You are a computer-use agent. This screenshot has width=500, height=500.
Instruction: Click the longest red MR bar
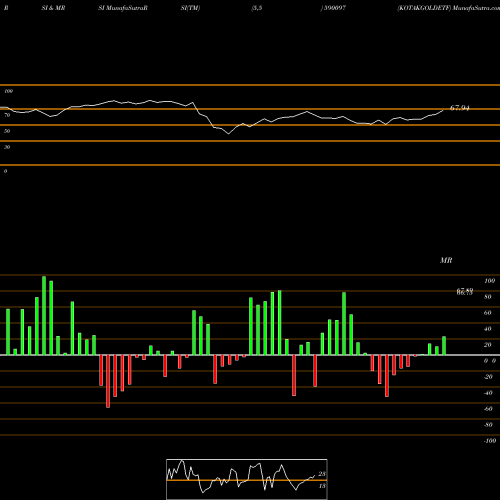(x=108, y=381)
